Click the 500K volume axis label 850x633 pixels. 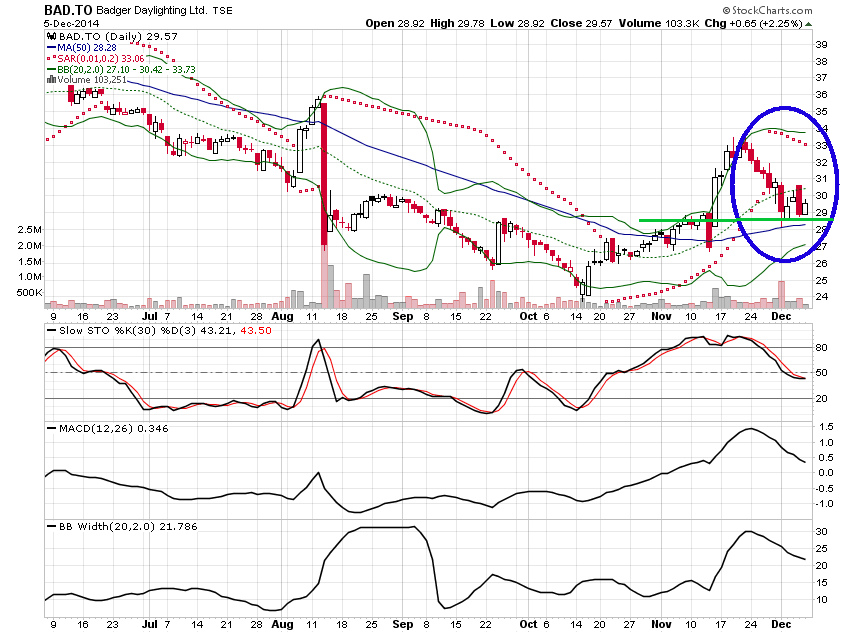coord(29,293)
